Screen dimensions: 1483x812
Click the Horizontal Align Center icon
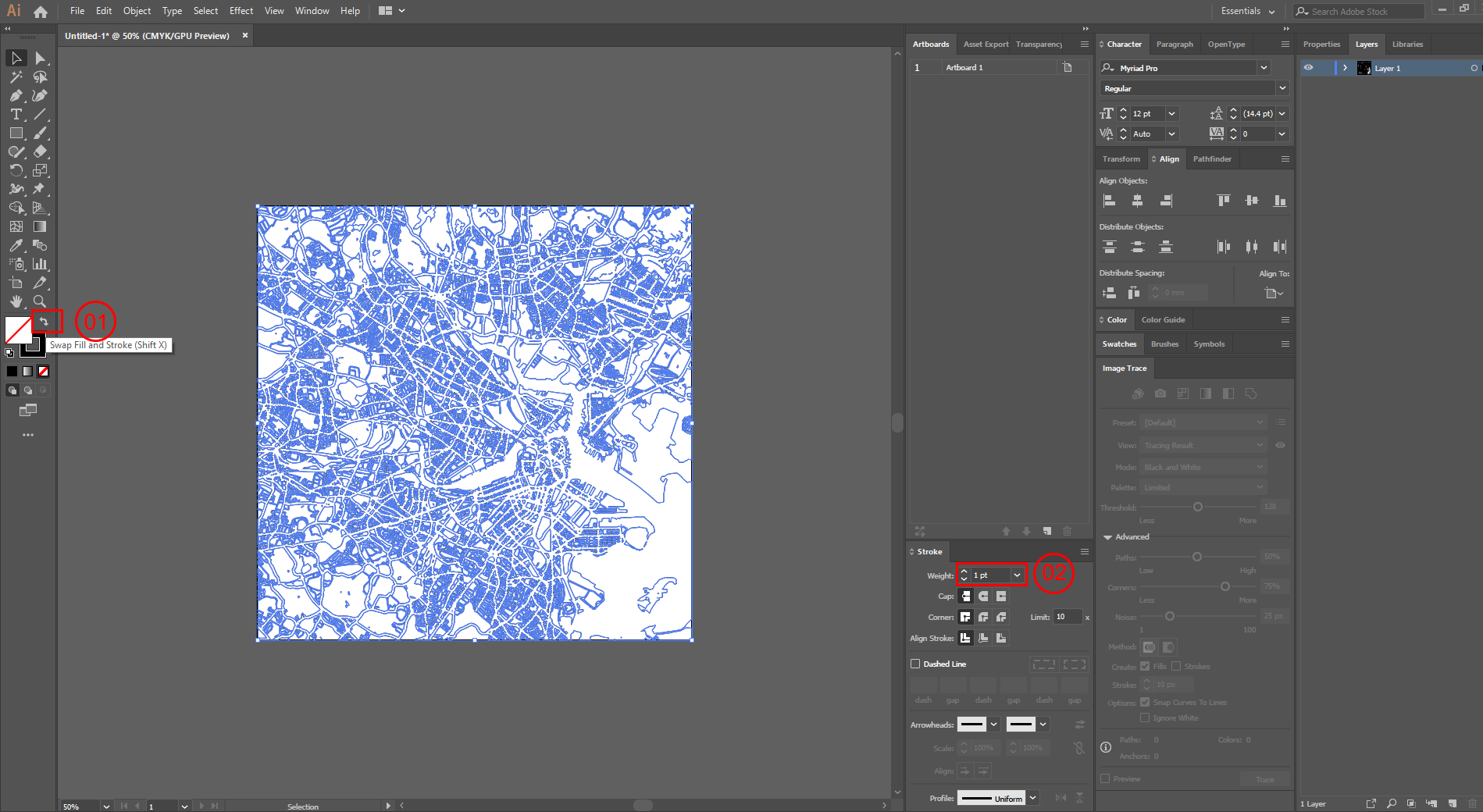pos(1137,201)
